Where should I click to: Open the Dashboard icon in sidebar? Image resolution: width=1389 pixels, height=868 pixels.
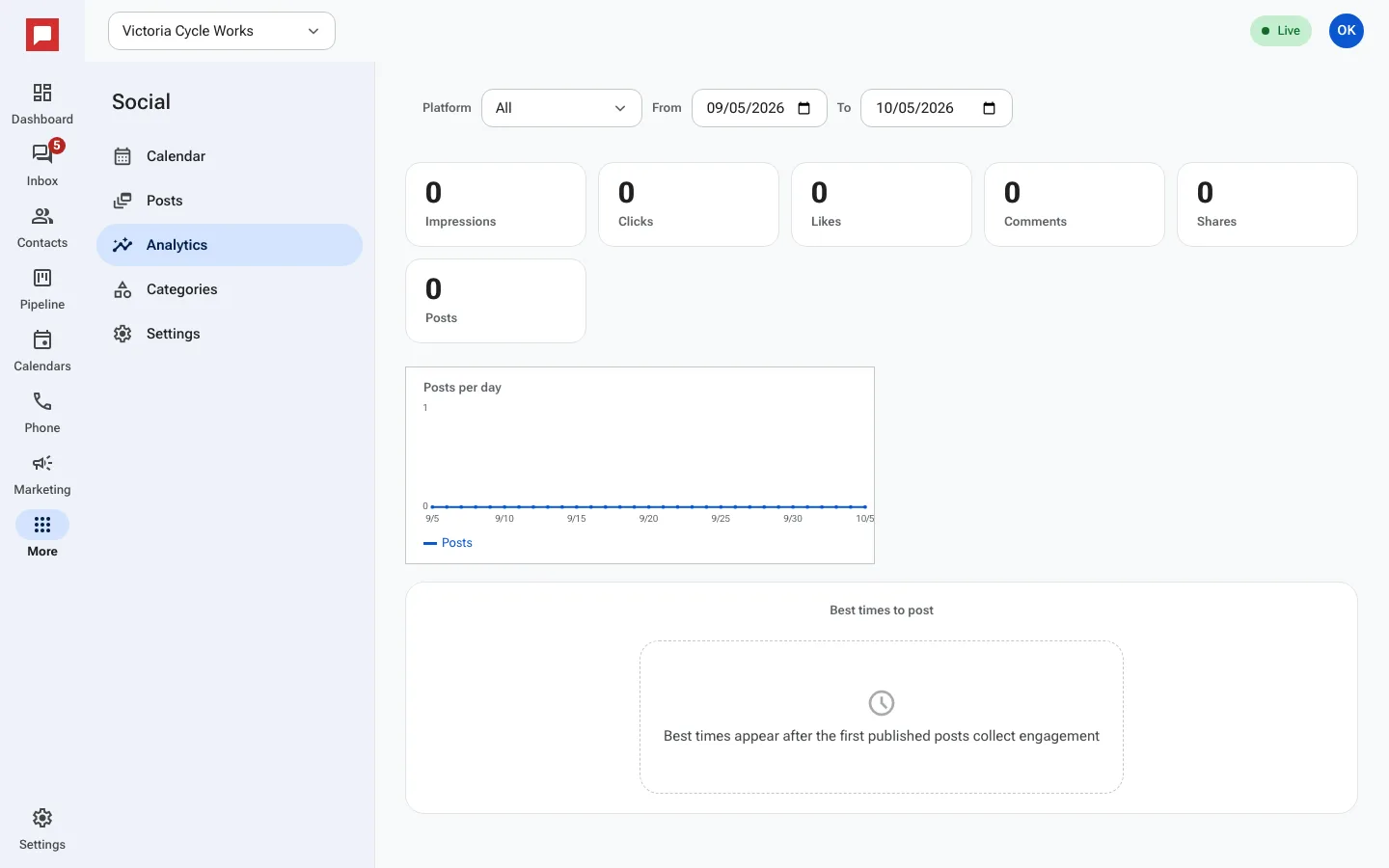(x=42, y=93)
